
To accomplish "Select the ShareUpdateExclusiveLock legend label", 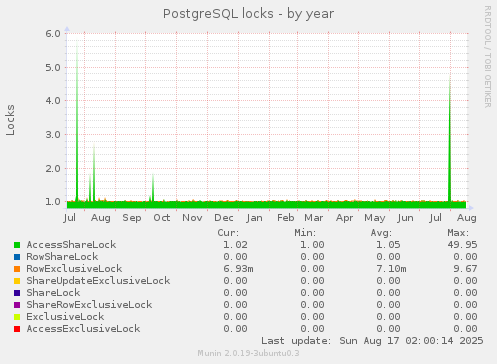I will click(98, 281).
